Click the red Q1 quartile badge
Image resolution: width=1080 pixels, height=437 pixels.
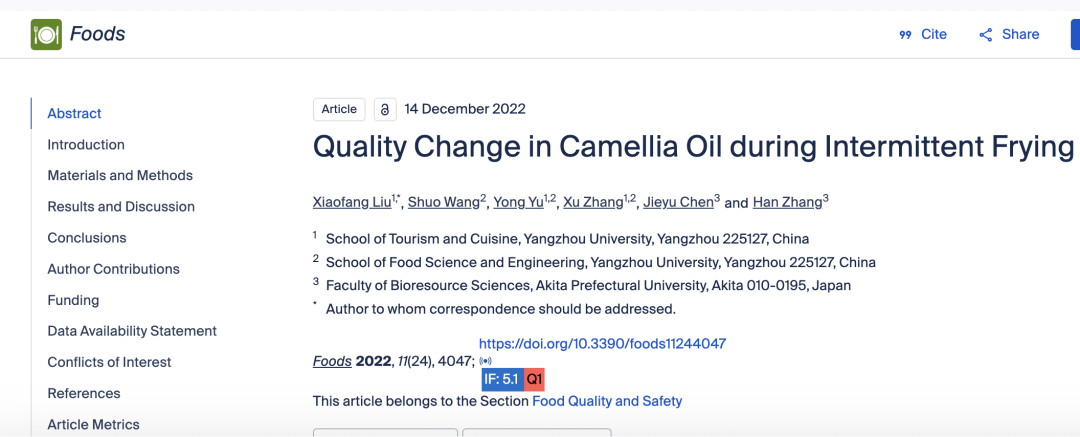(534, 379)
